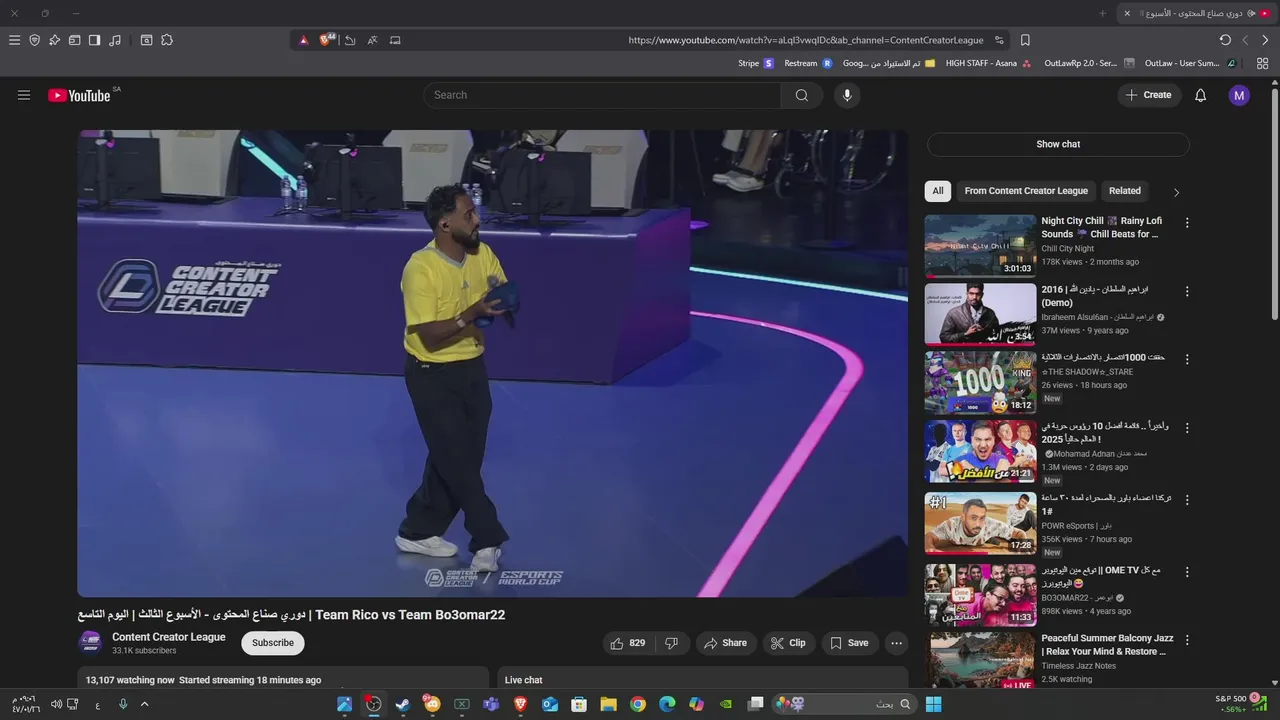Open Night City Chill thumbnail
This screenshot has height=720, width=1280.
click(x=980, y=245)
